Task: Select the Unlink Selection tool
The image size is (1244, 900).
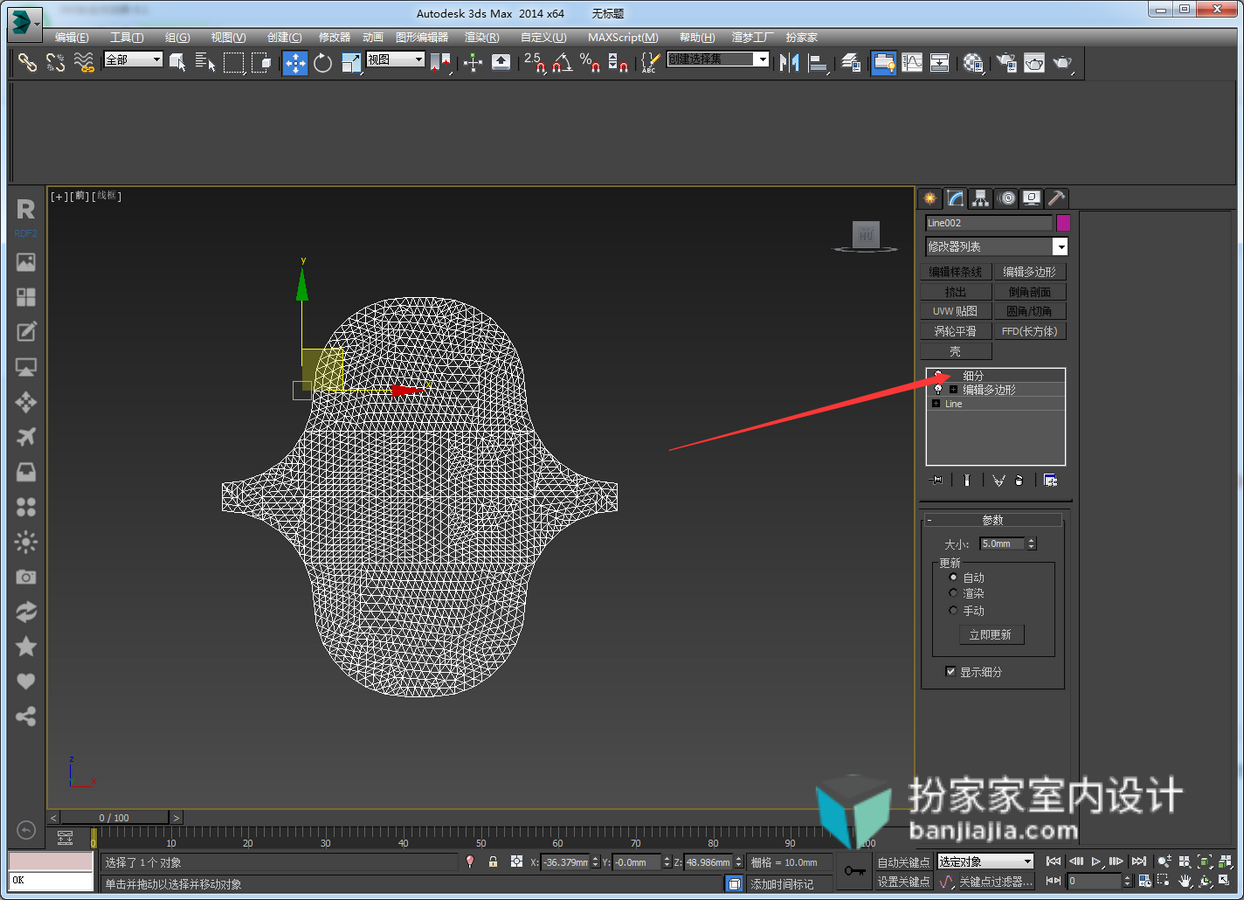Action: [56, 62]
